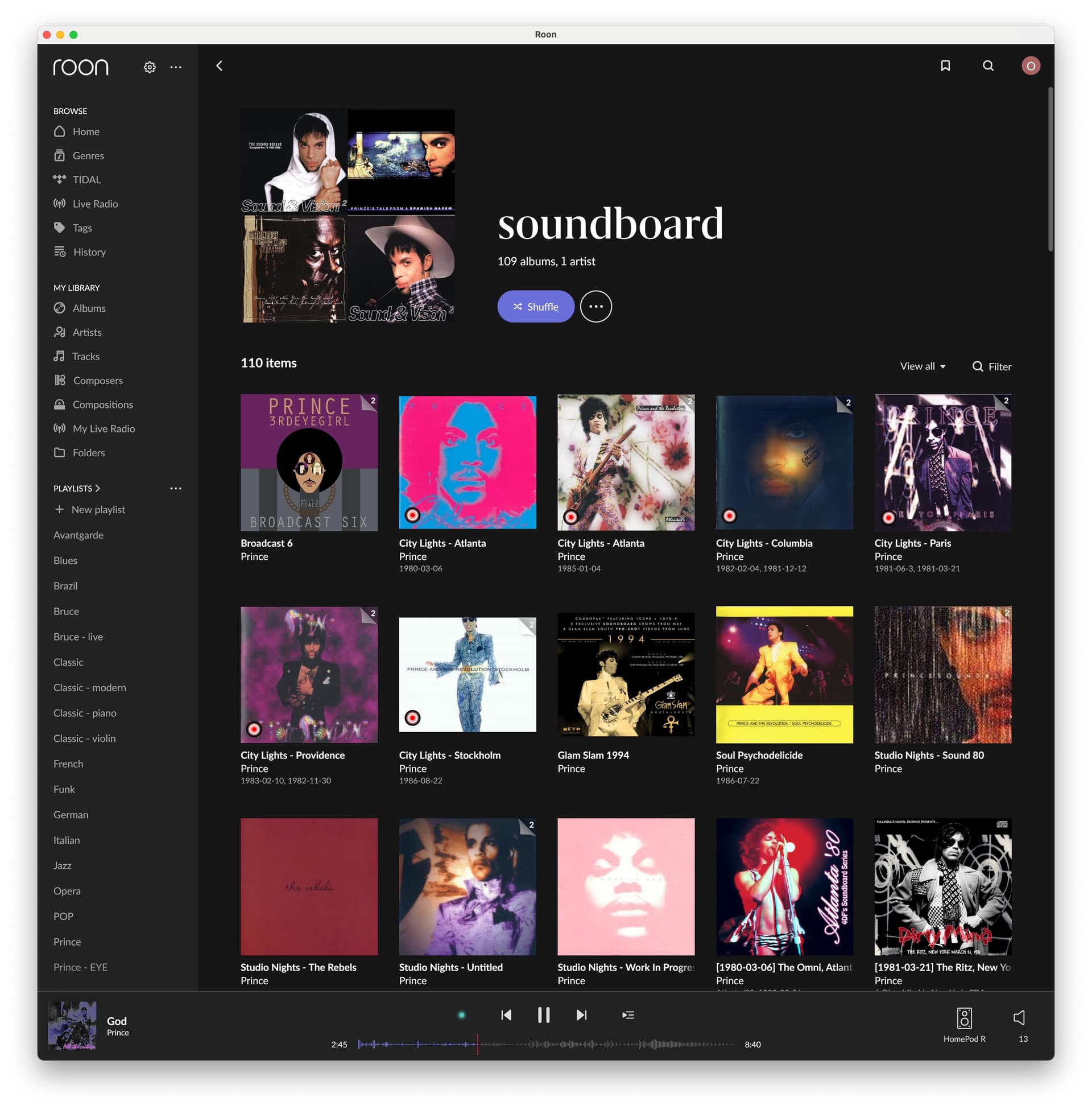The image size is (1092, 1110).
Task: Open volume control speaker icon
Action: 1019,1018
